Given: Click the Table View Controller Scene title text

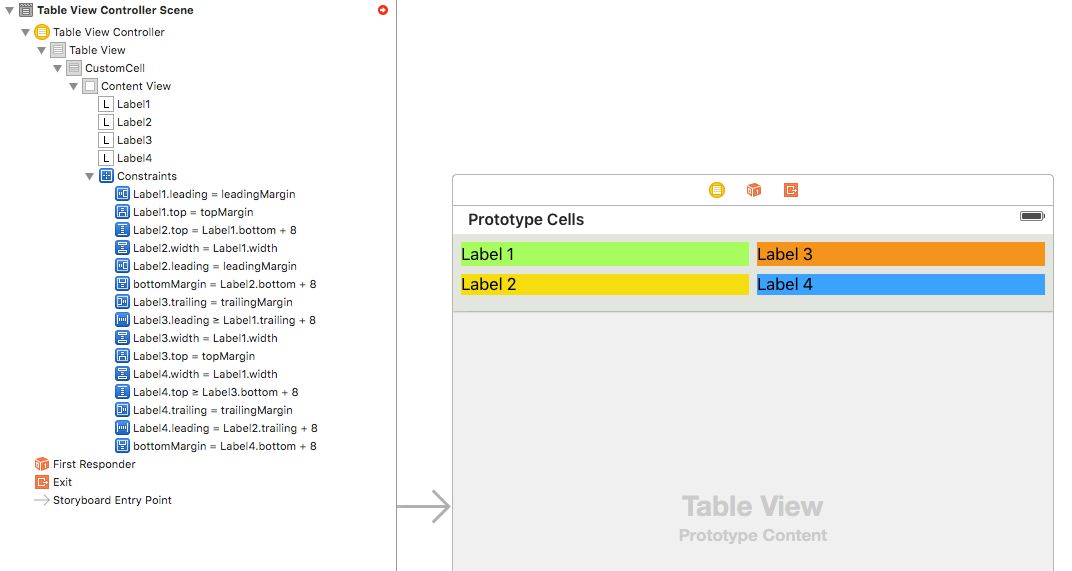Looking at the screenshot, I should click(x=115, y=10).
